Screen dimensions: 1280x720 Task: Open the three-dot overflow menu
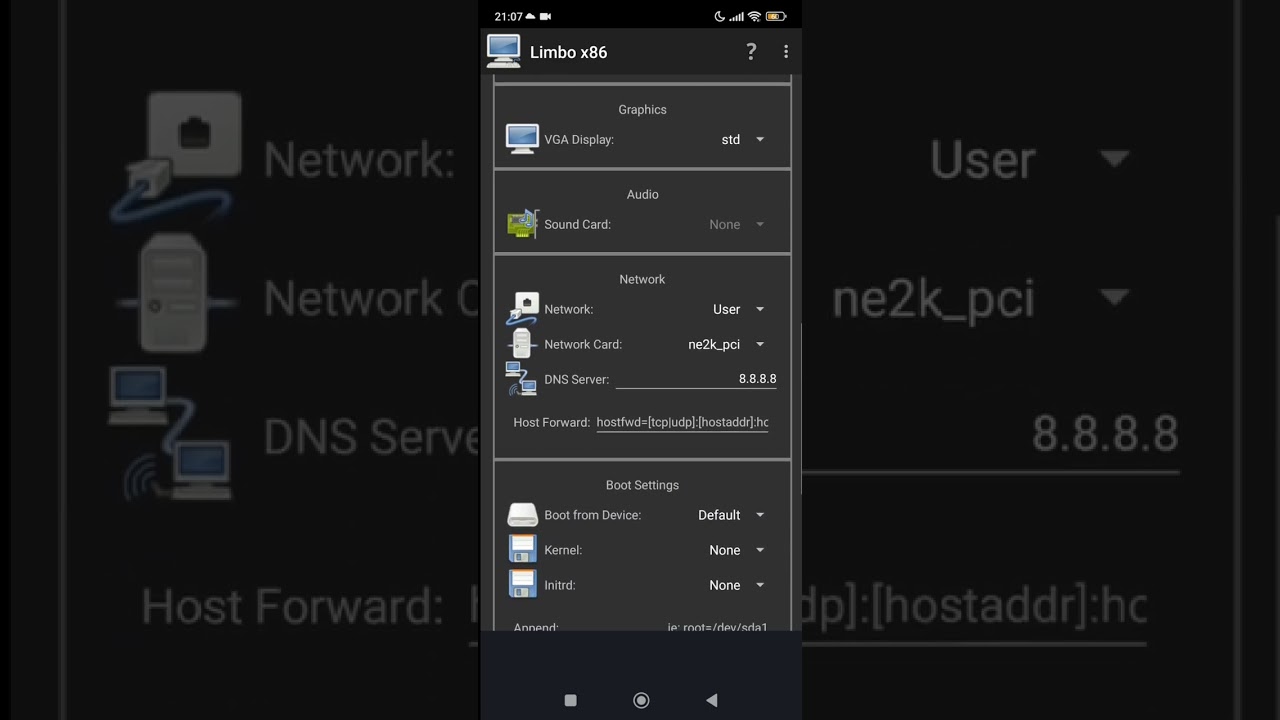pyautogui.click(x=786, y=52)
